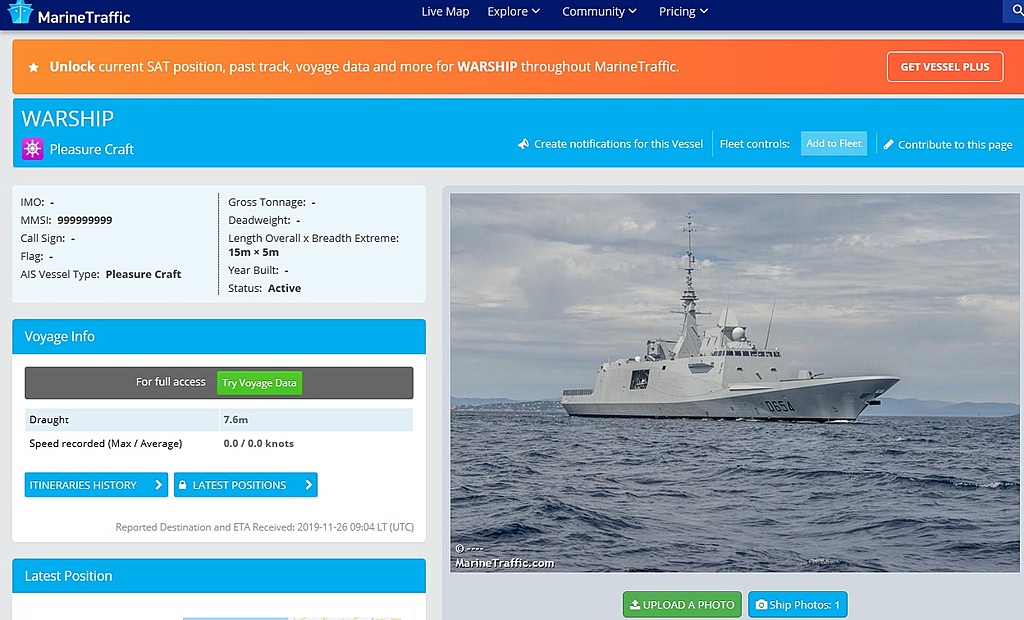Click the Itineraries History arrow chevron
Screen dimensions: 1024x620
[158, 485]
